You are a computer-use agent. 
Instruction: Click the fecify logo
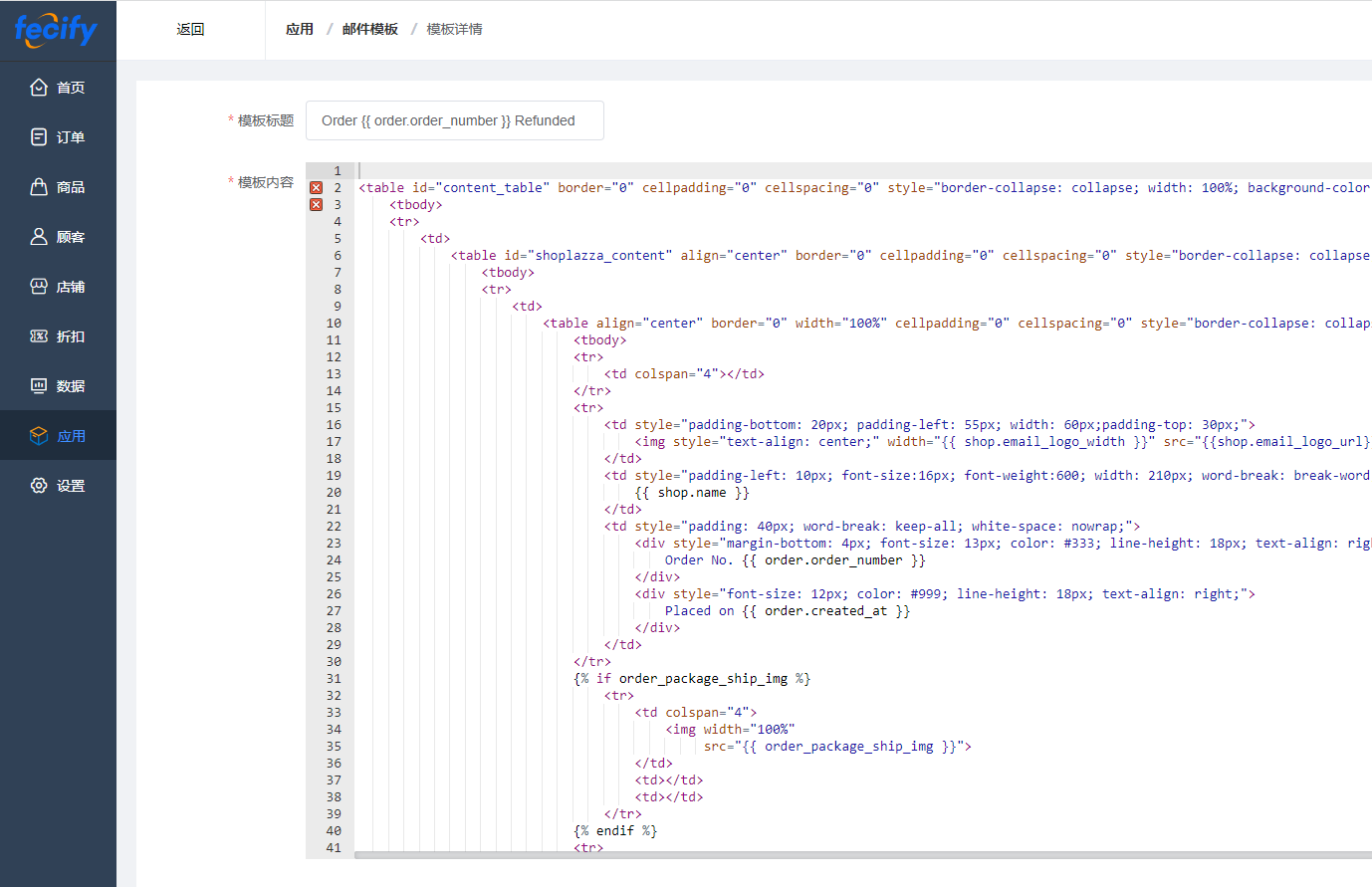56,29
